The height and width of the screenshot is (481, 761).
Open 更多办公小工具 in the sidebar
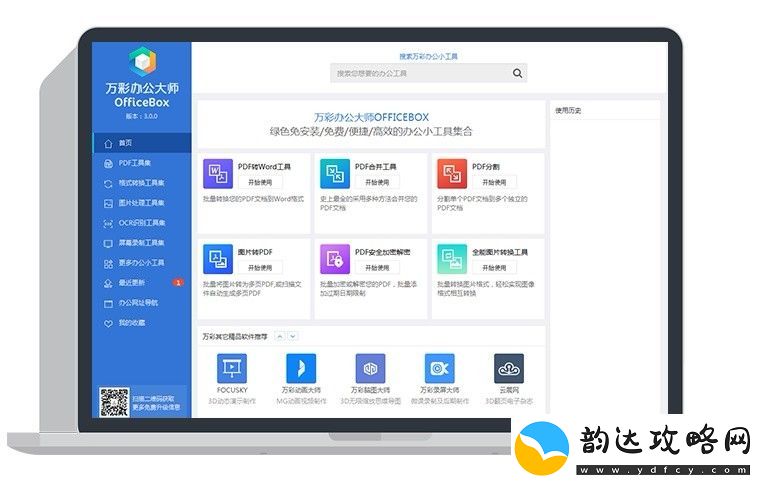142,263
